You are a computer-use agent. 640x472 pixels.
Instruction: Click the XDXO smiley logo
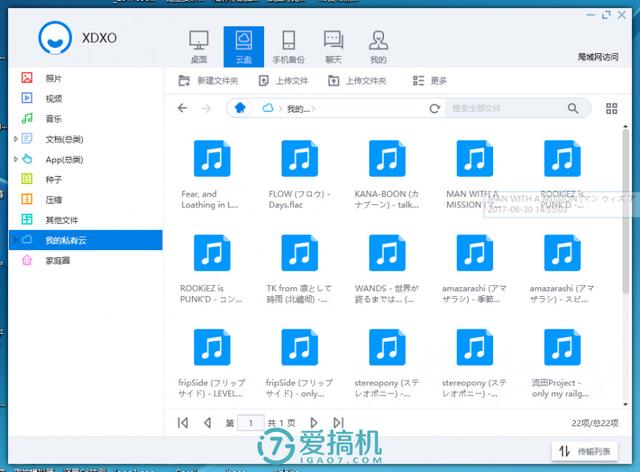pyautogui.click(x=55, y=38)
